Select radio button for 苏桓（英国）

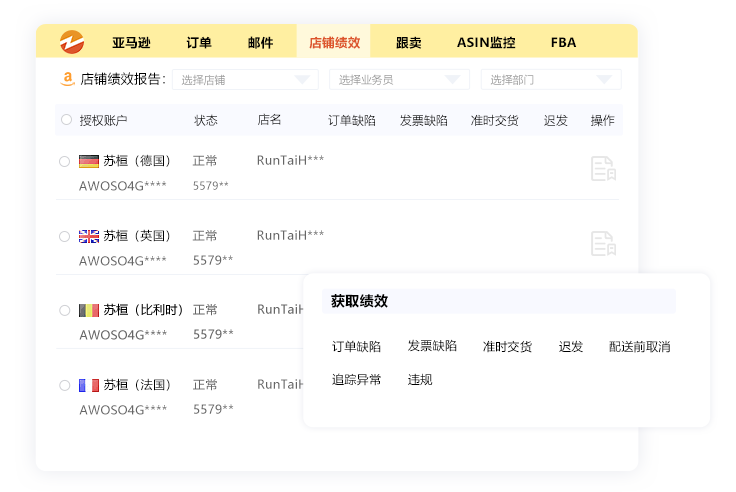pyautogui.click(x=65, y=236)
